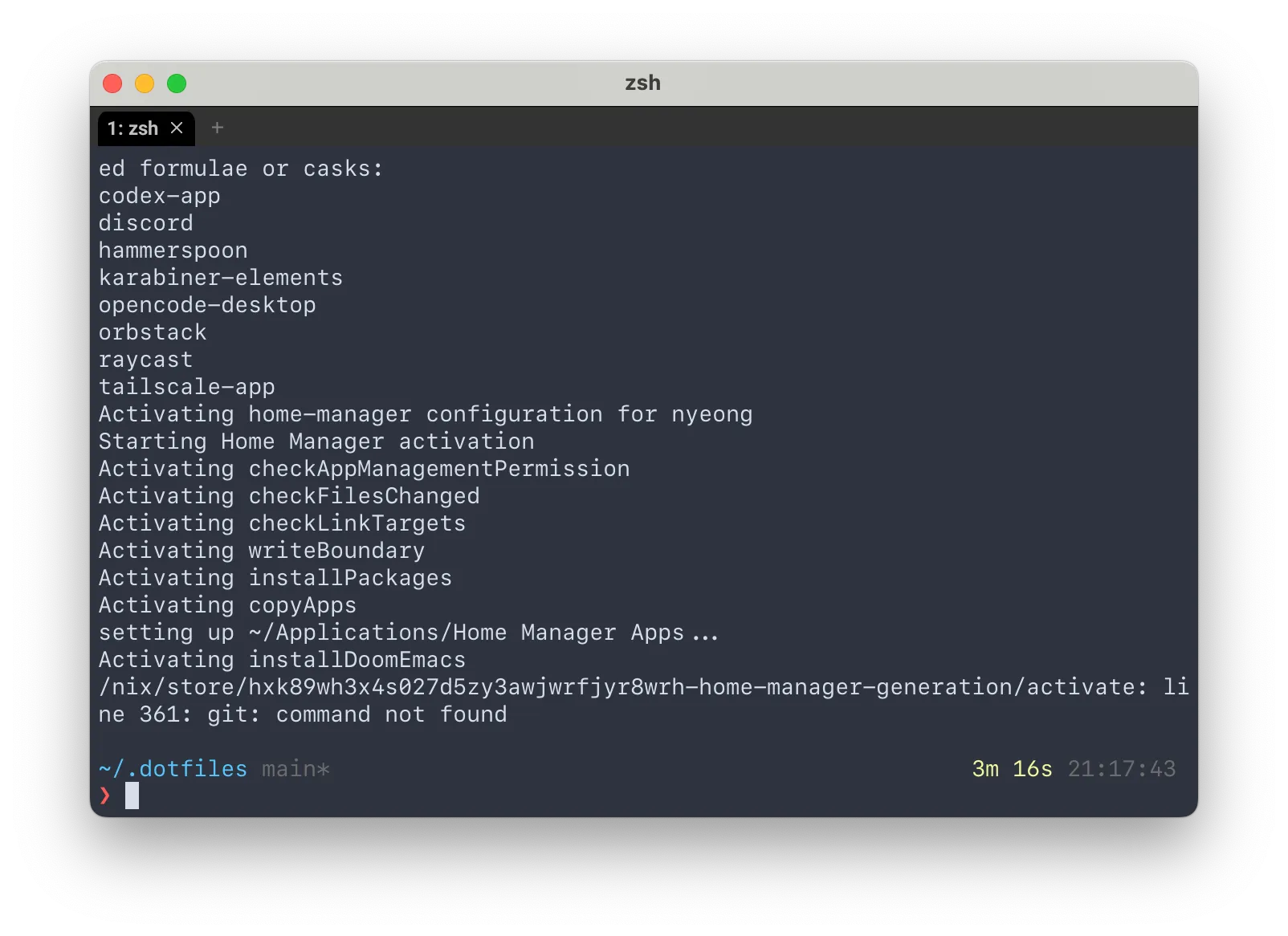Image resolution: width=1288 pixels, height=936 pixels.
Task: Click the ~/.dotfiles path in the prompt
Action: tap(173, 769)
